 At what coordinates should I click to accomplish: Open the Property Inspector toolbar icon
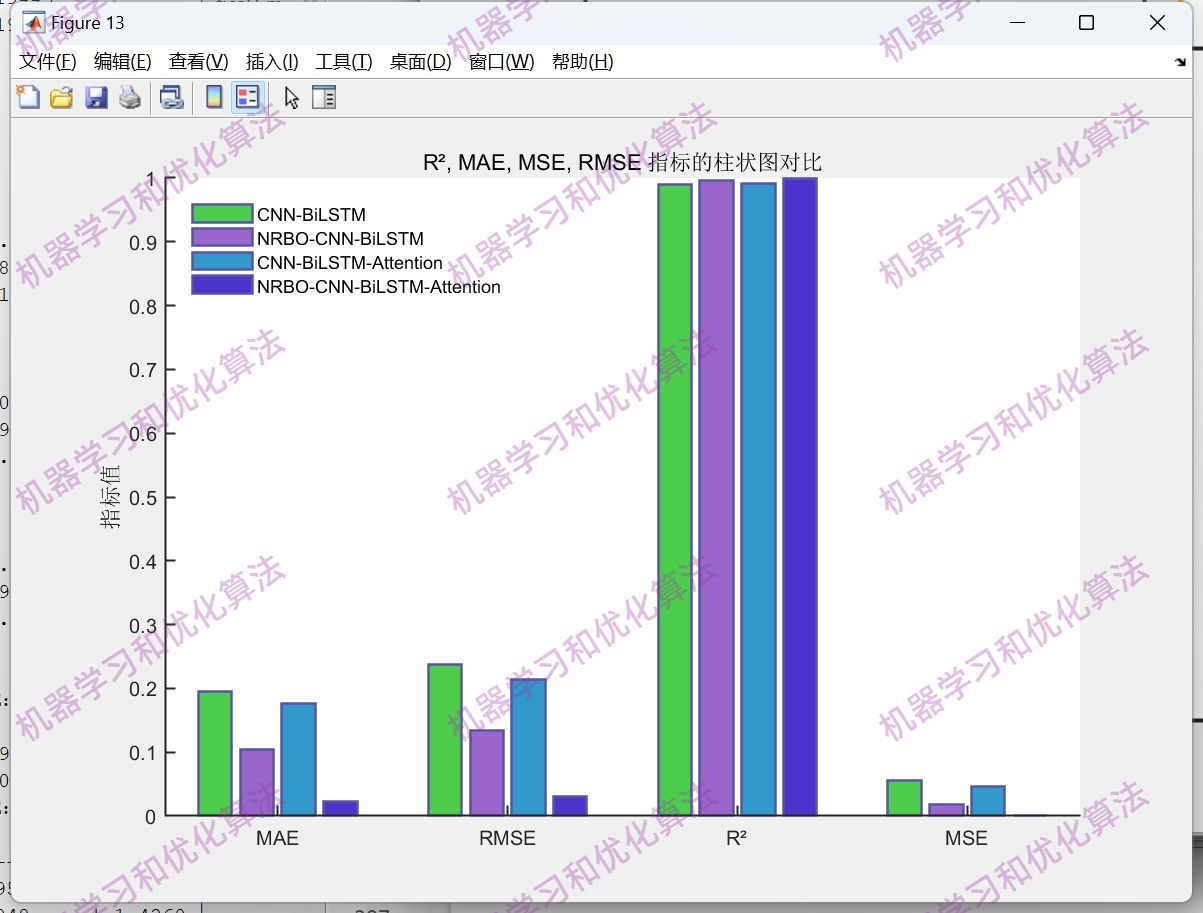point(324,97)
